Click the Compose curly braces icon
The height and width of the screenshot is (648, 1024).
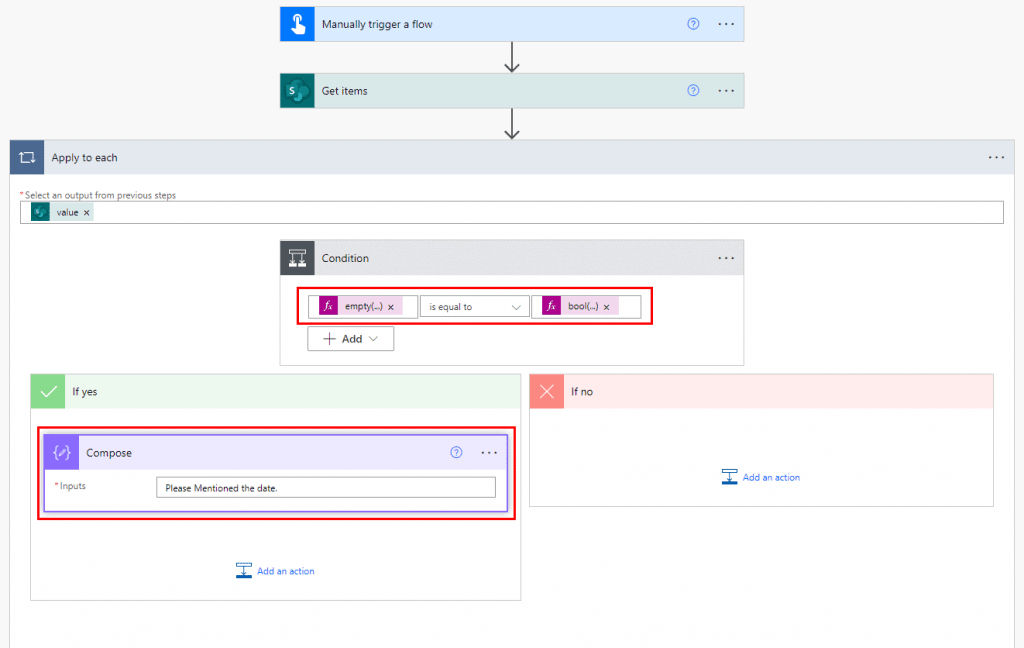[x=62, y=453]
